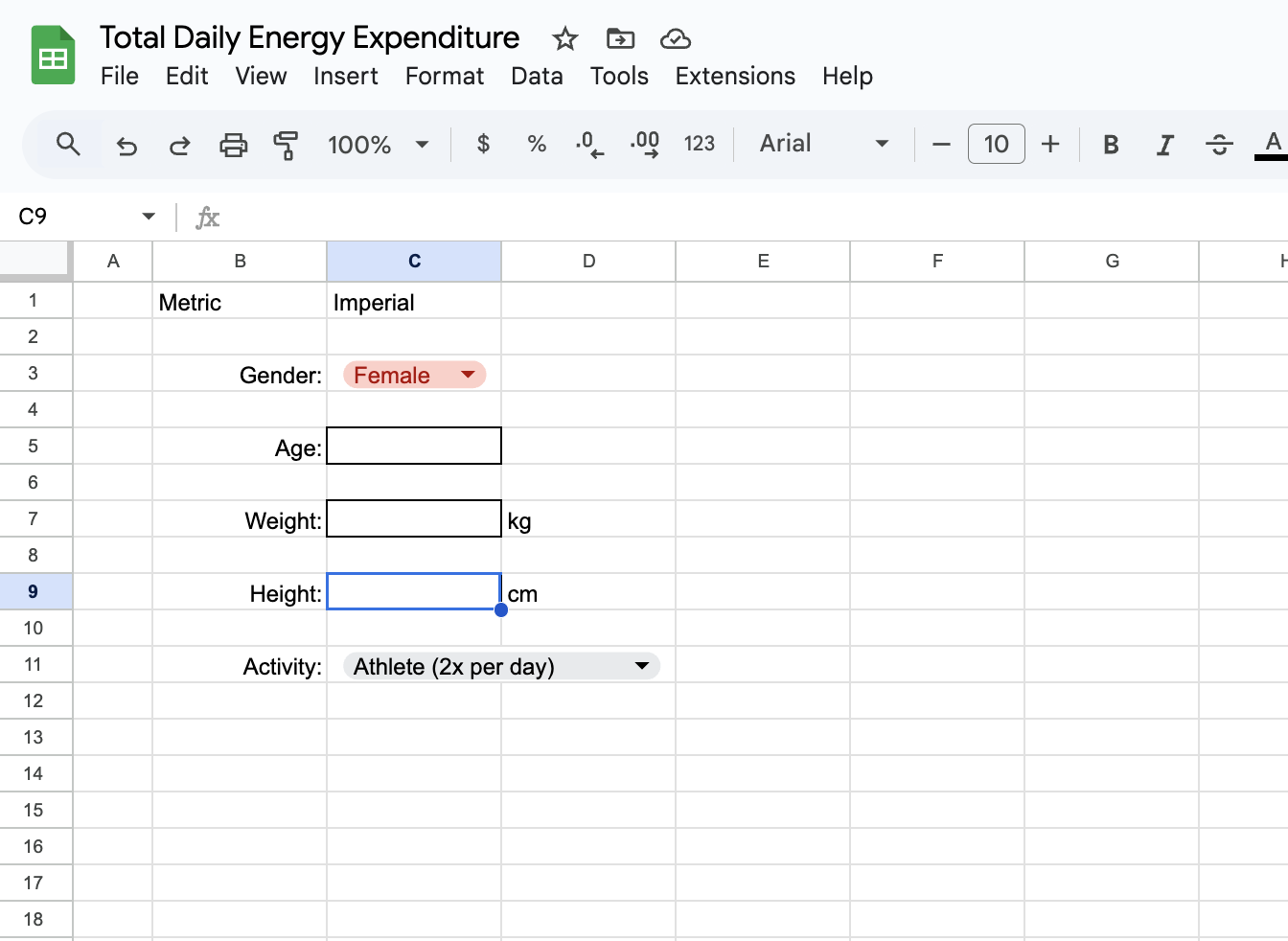The width and height of the screenshot is (1288, 941).
Task: Select row 9 header
Action: click(35, 592)
